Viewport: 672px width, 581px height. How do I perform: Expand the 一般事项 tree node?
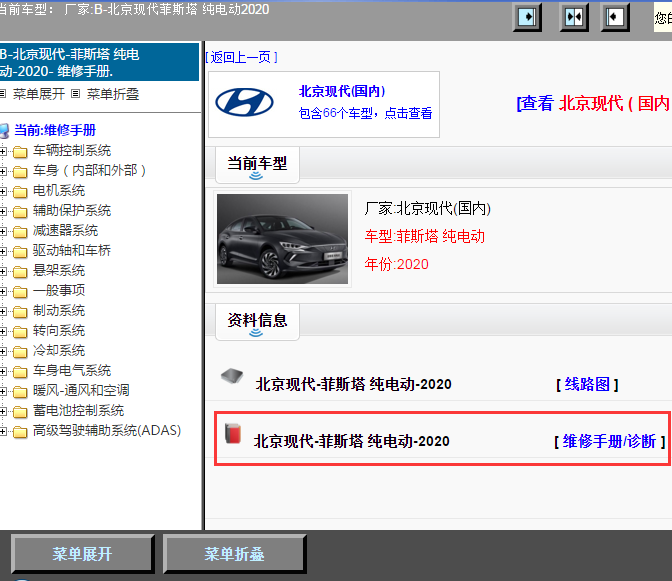3,291
